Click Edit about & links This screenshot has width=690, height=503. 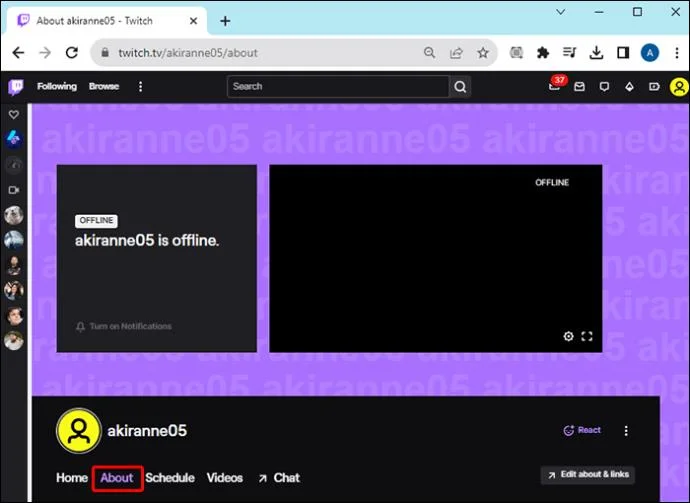coord(588,475)
